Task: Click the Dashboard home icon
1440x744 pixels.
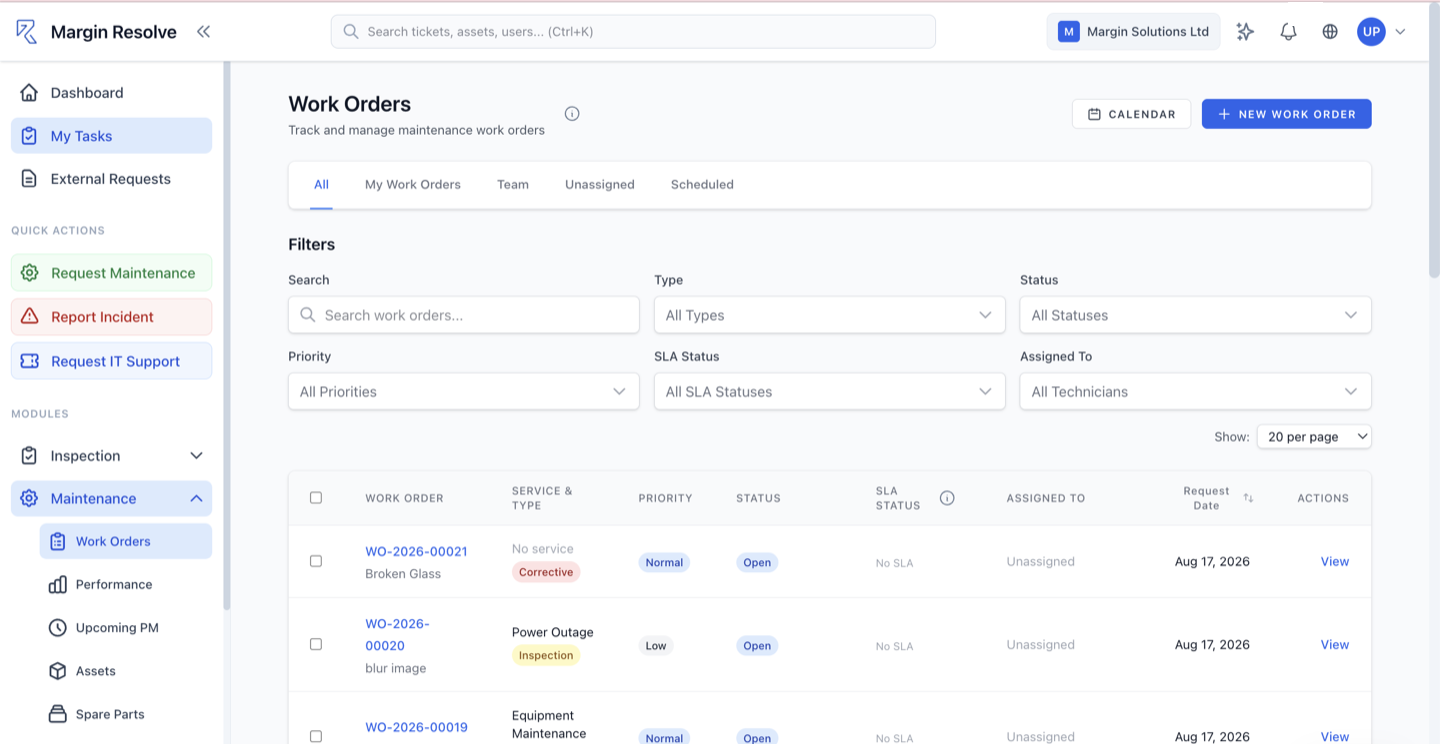Action: [x=29, y=92]
